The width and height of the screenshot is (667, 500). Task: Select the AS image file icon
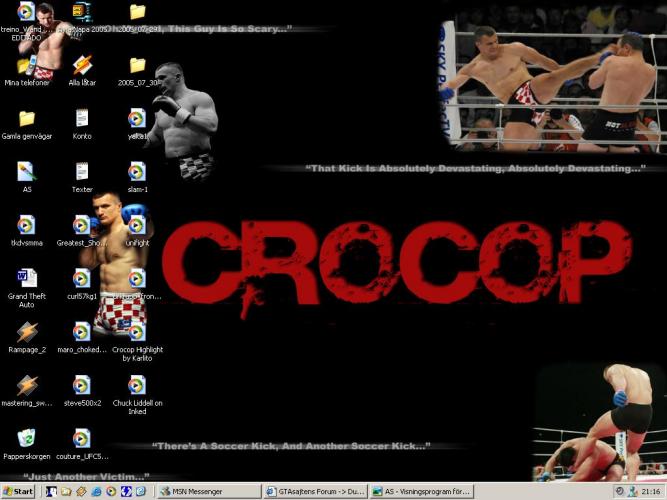[x=26, y=171]
